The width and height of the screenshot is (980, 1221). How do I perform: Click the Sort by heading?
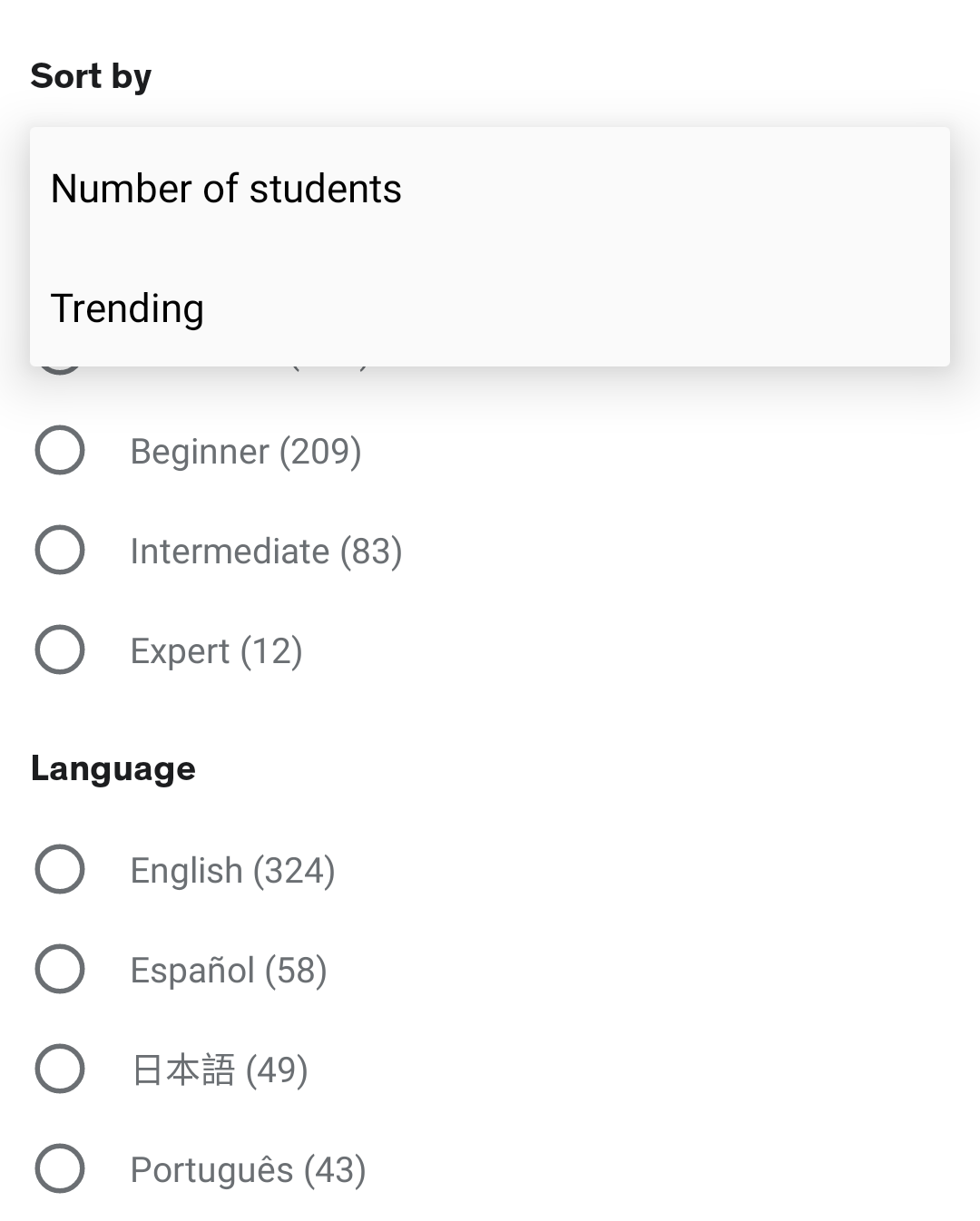pyautogui.click(x=91, y=76)
